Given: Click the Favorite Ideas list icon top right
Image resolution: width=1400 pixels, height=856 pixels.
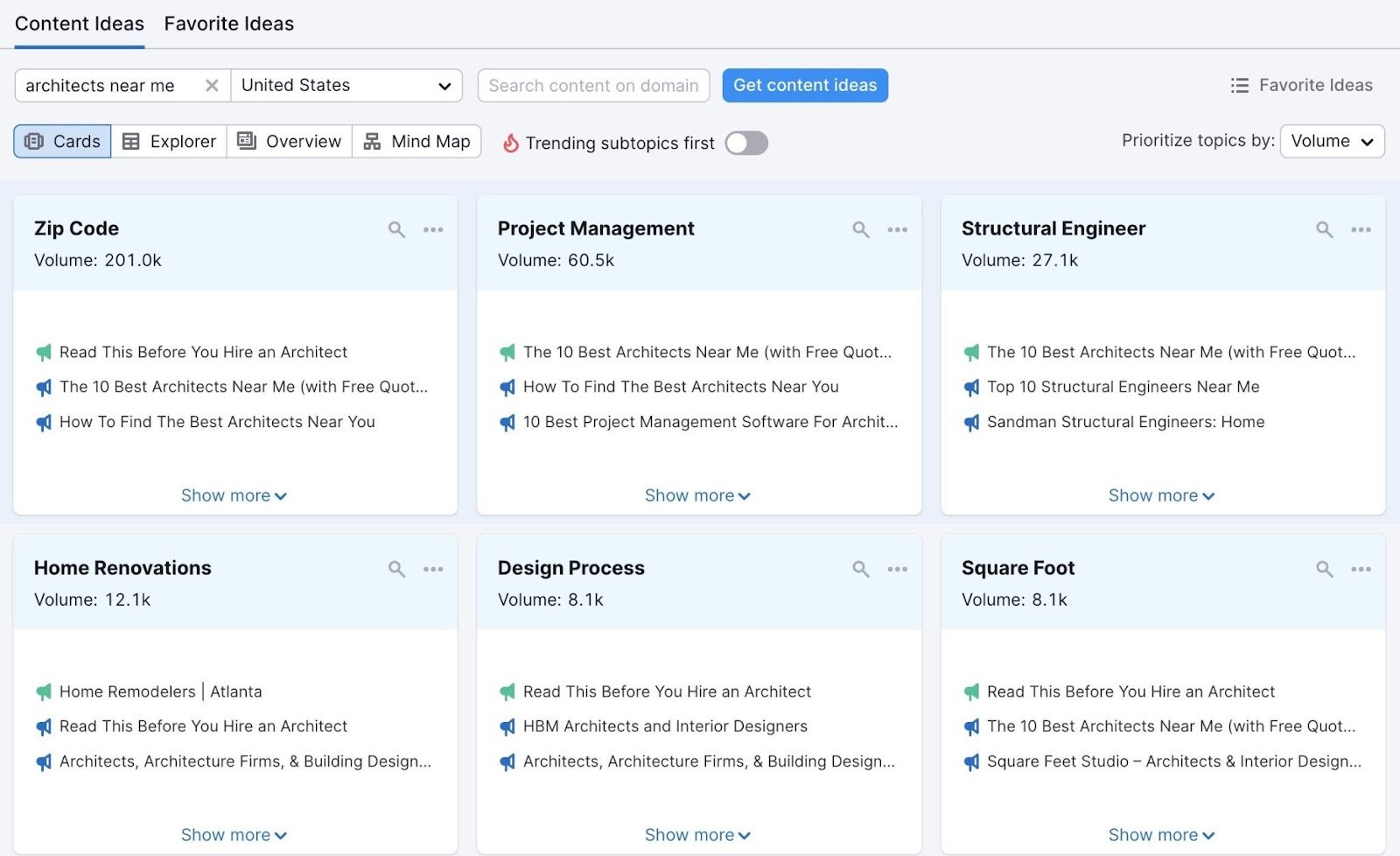Looking at the screenshot, I should pyautogui.click(x=1240, y=85).
